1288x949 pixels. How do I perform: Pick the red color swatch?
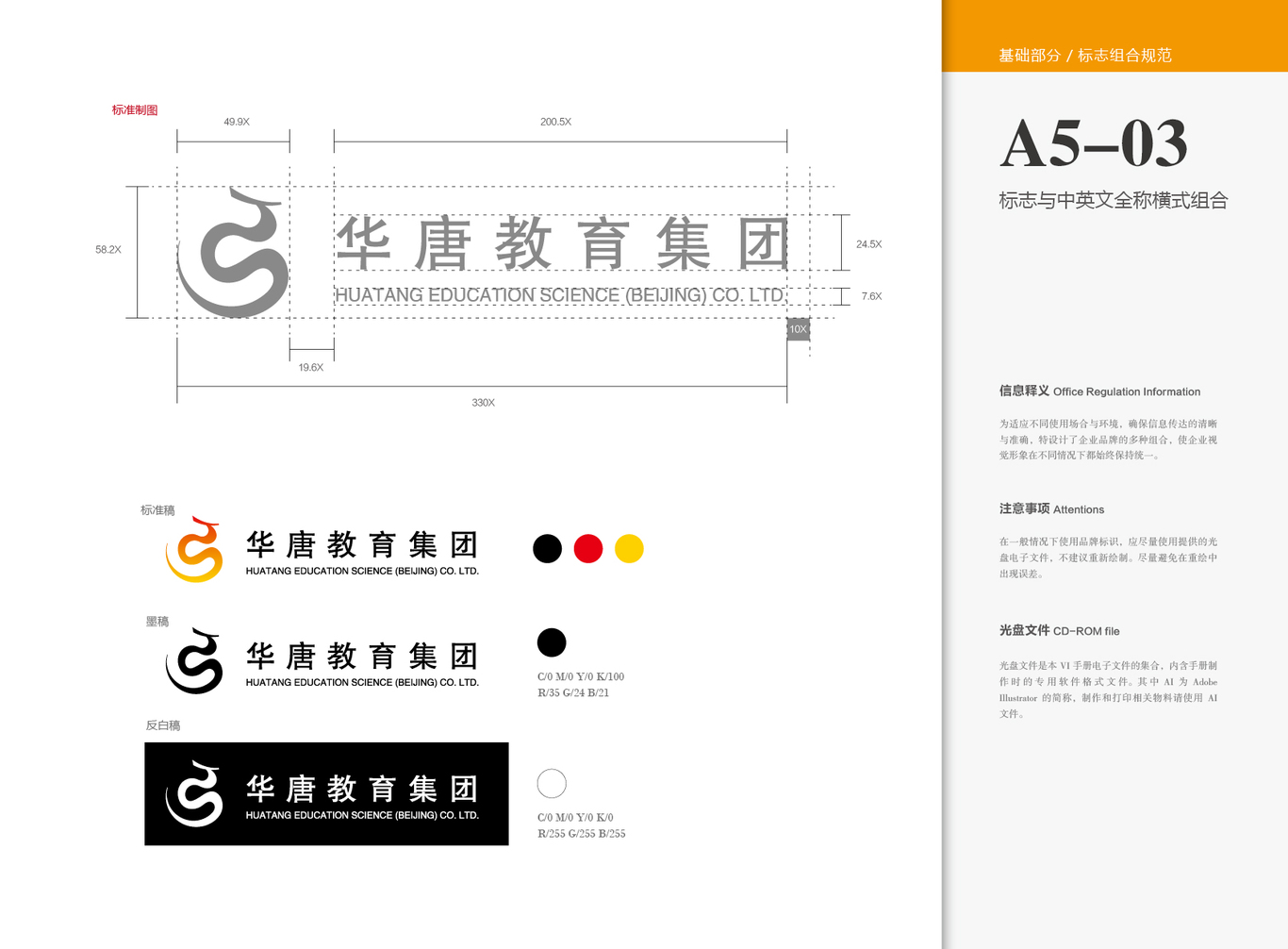(588, 548)
